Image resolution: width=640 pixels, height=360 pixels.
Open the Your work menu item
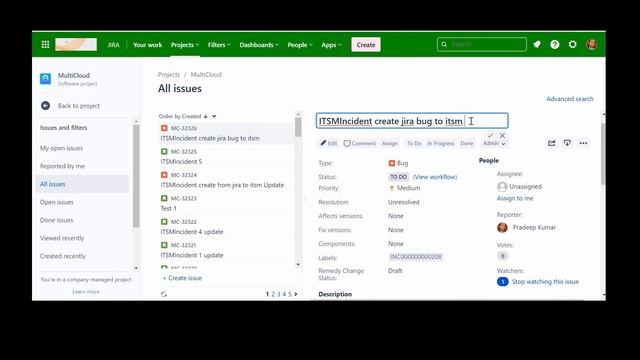[x=147, y=45]
